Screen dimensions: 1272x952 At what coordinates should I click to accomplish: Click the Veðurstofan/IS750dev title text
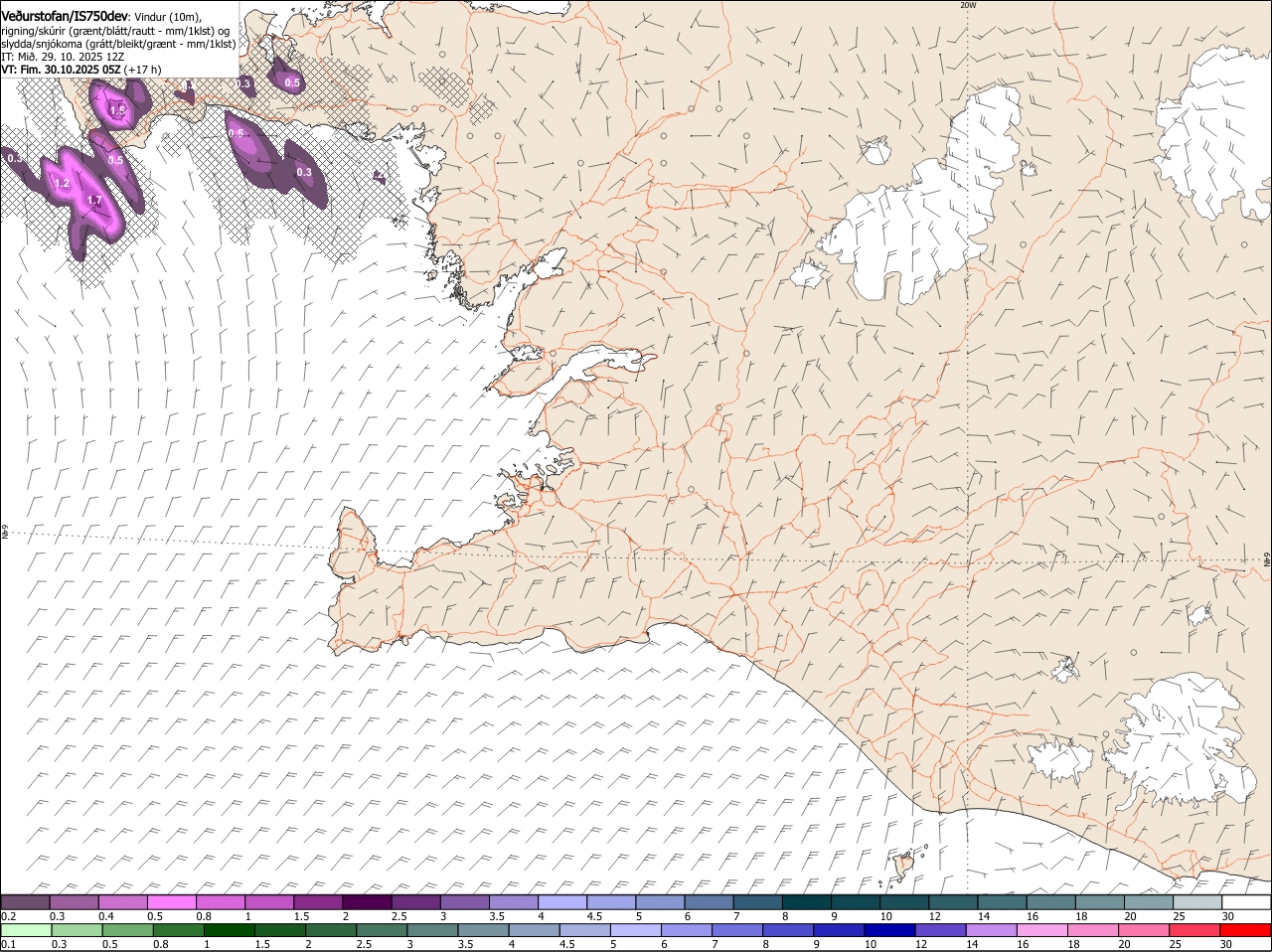(x=65, y=17)
